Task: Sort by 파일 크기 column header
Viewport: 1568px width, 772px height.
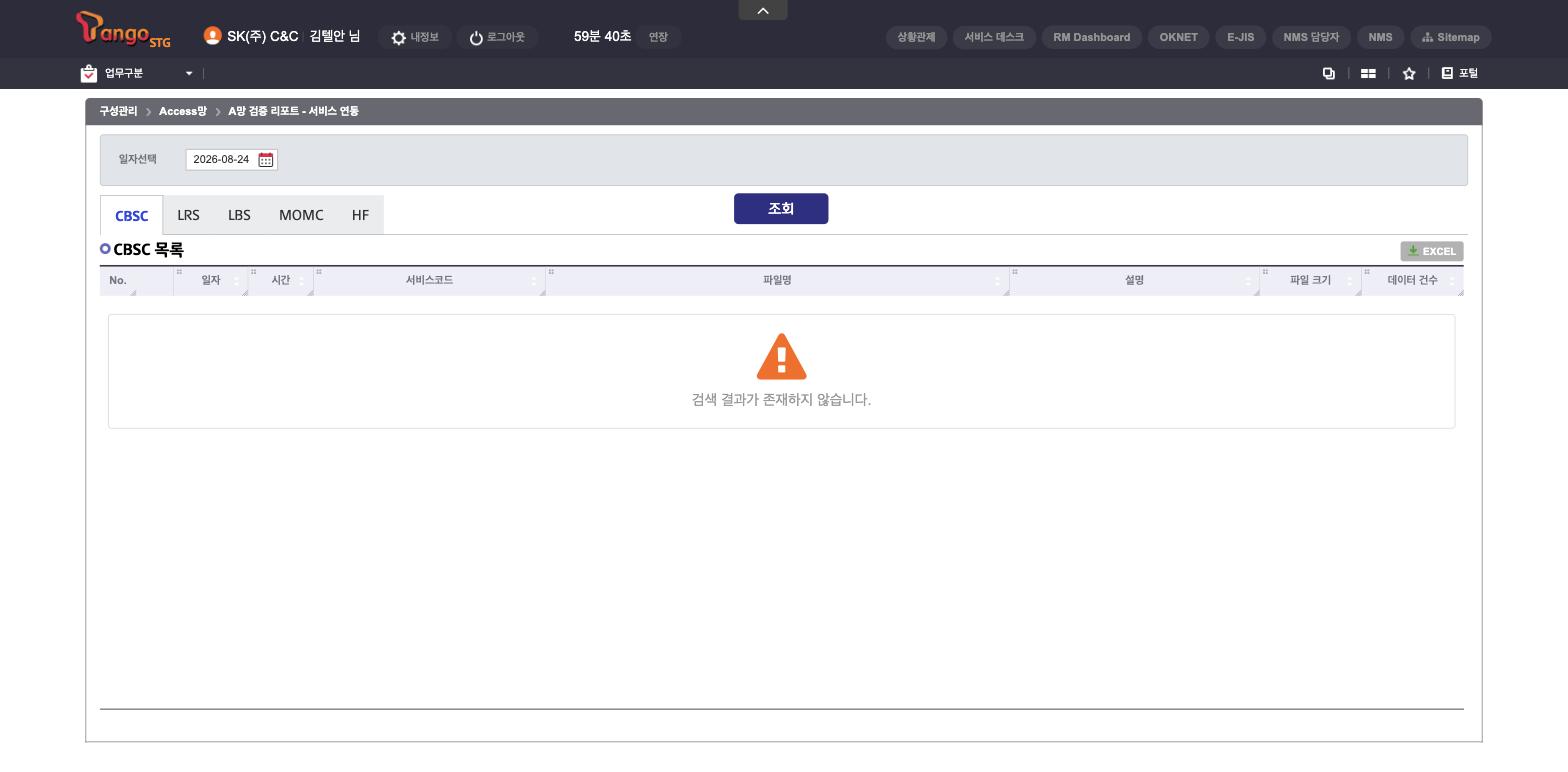Action: pyautogui.click(x=1310, y=281)
